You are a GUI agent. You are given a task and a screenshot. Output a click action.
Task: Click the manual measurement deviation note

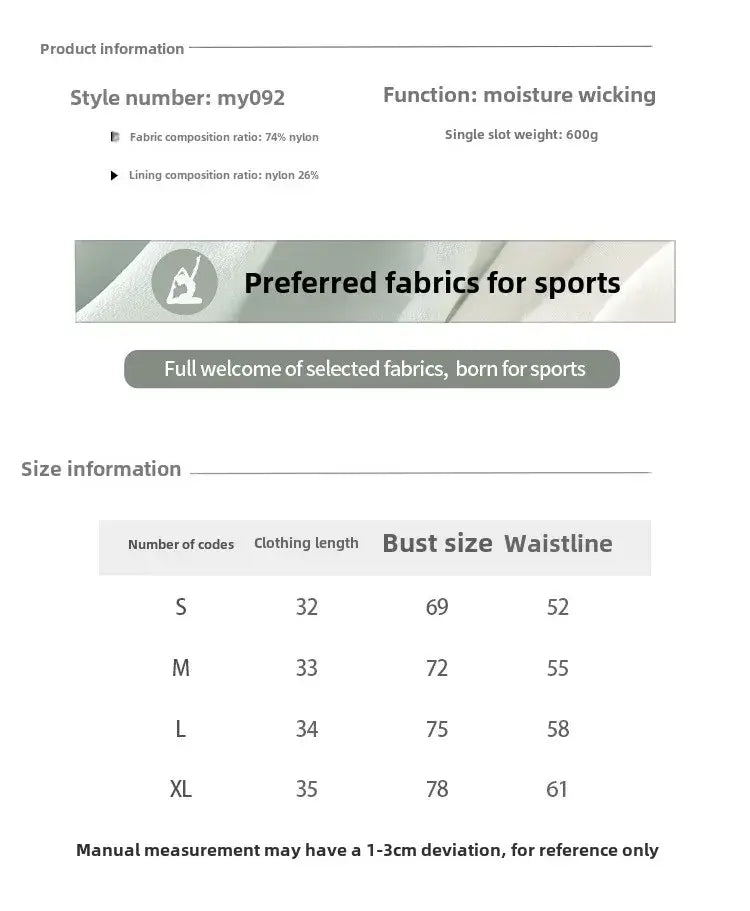click(367, 851)
